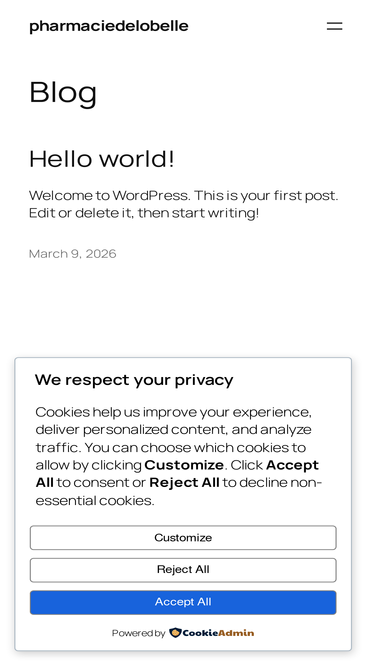Select the Welcome to WordPress excerpt text
Image resolution: width=375 pixels, height=667 pixels.
[183, 204]
